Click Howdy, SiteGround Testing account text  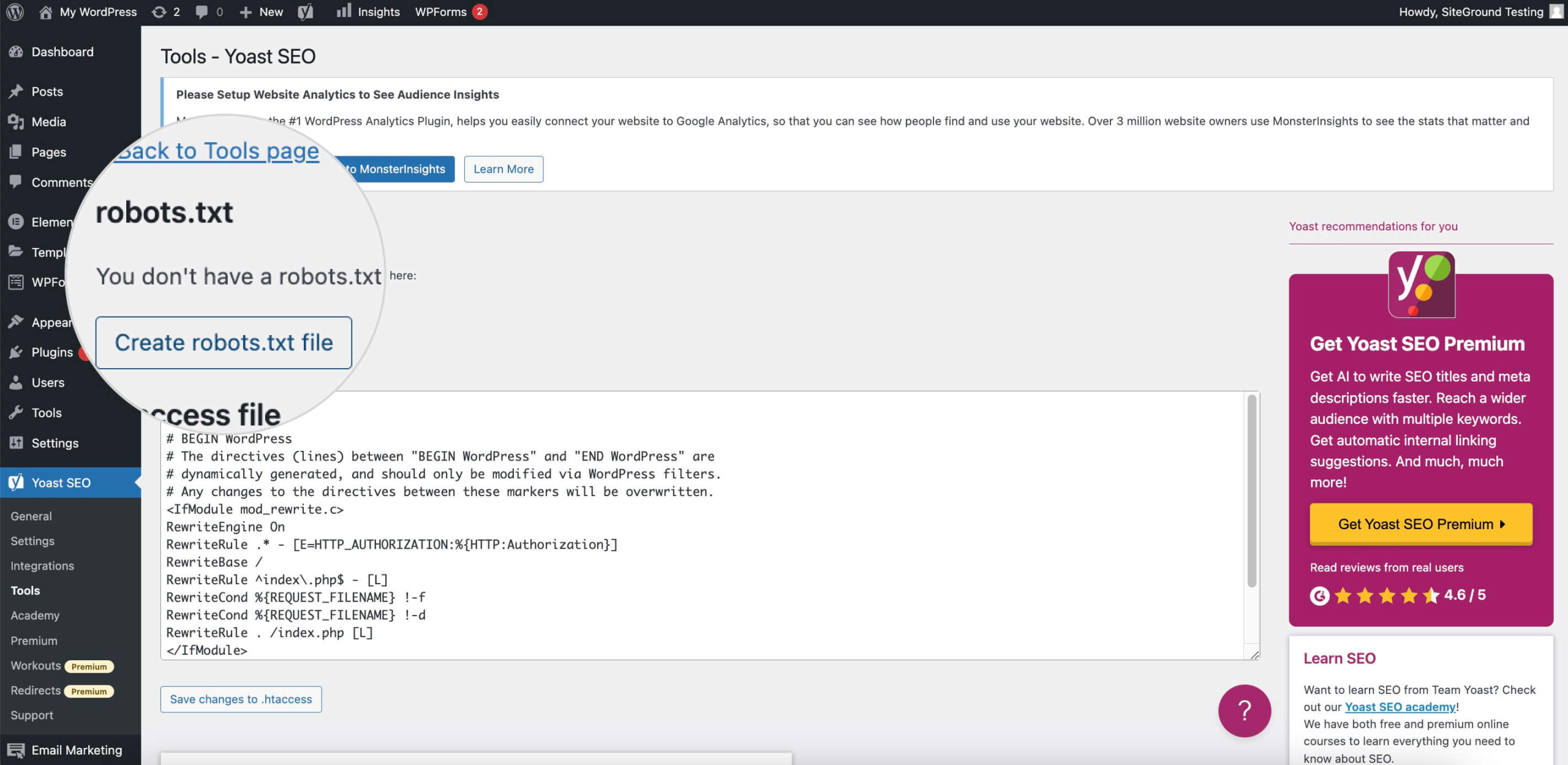1471,12
